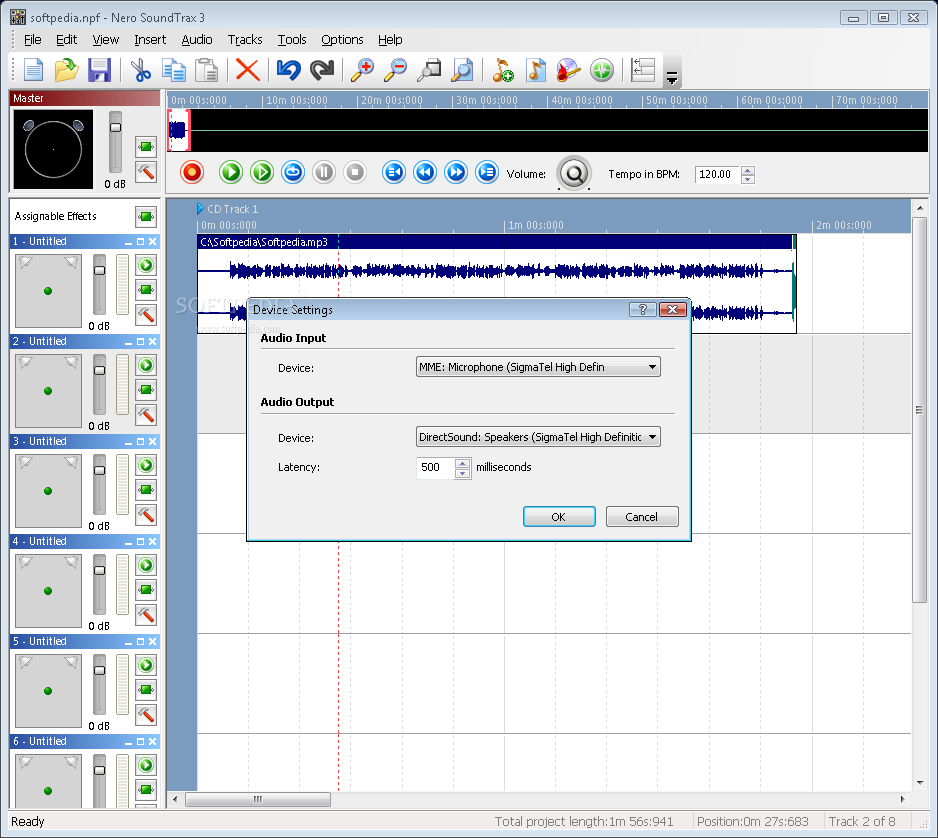Open the Edit menu
The height and width of the screenshot is (838, 938).
coord(66,39)
